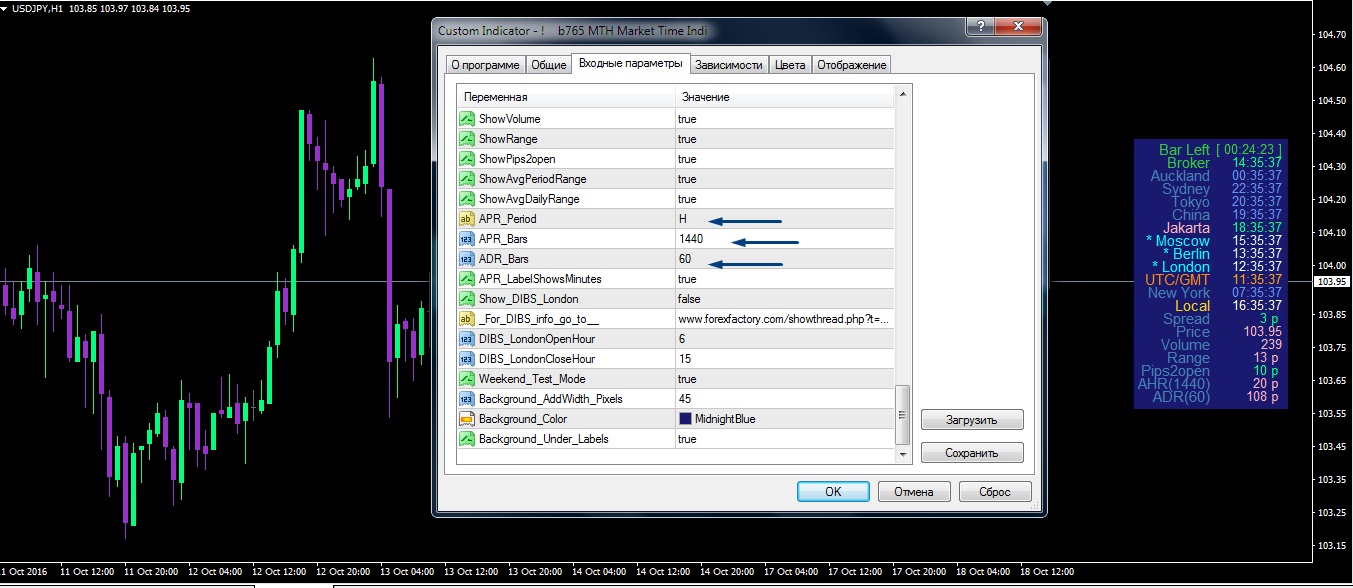Select the Show_DIBS_London boolean icon
The width and height of the screenshot is (1353, 588).
coord(467,299)
